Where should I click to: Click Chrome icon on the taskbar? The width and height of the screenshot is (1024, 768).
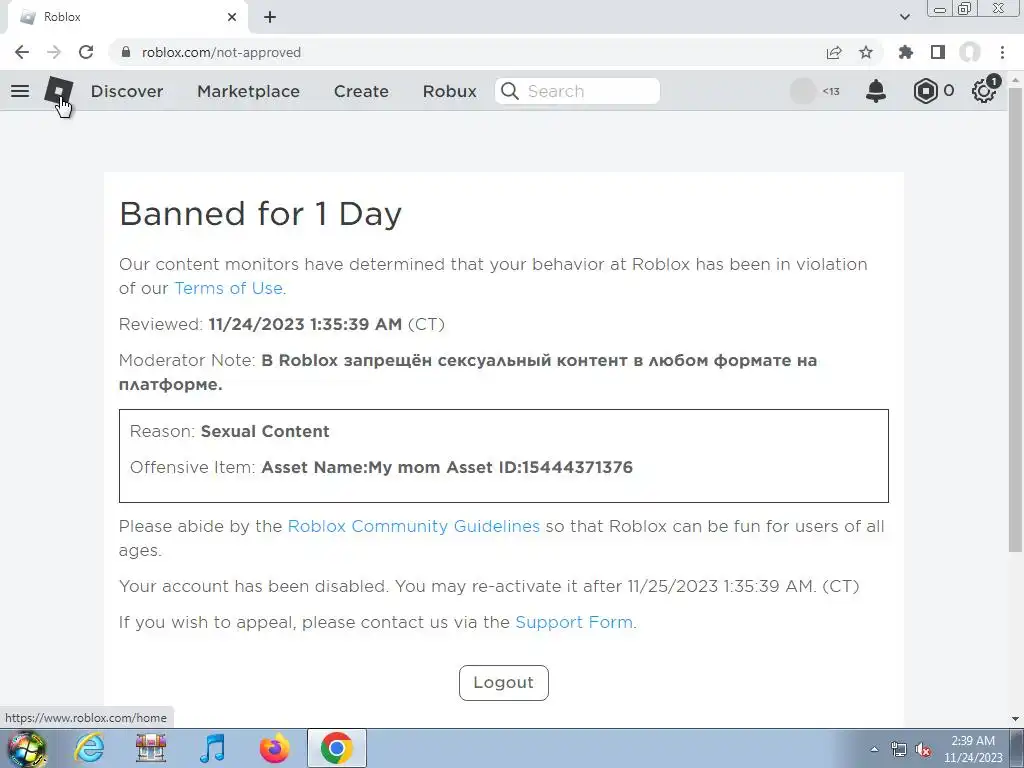(x=336, y=748)
